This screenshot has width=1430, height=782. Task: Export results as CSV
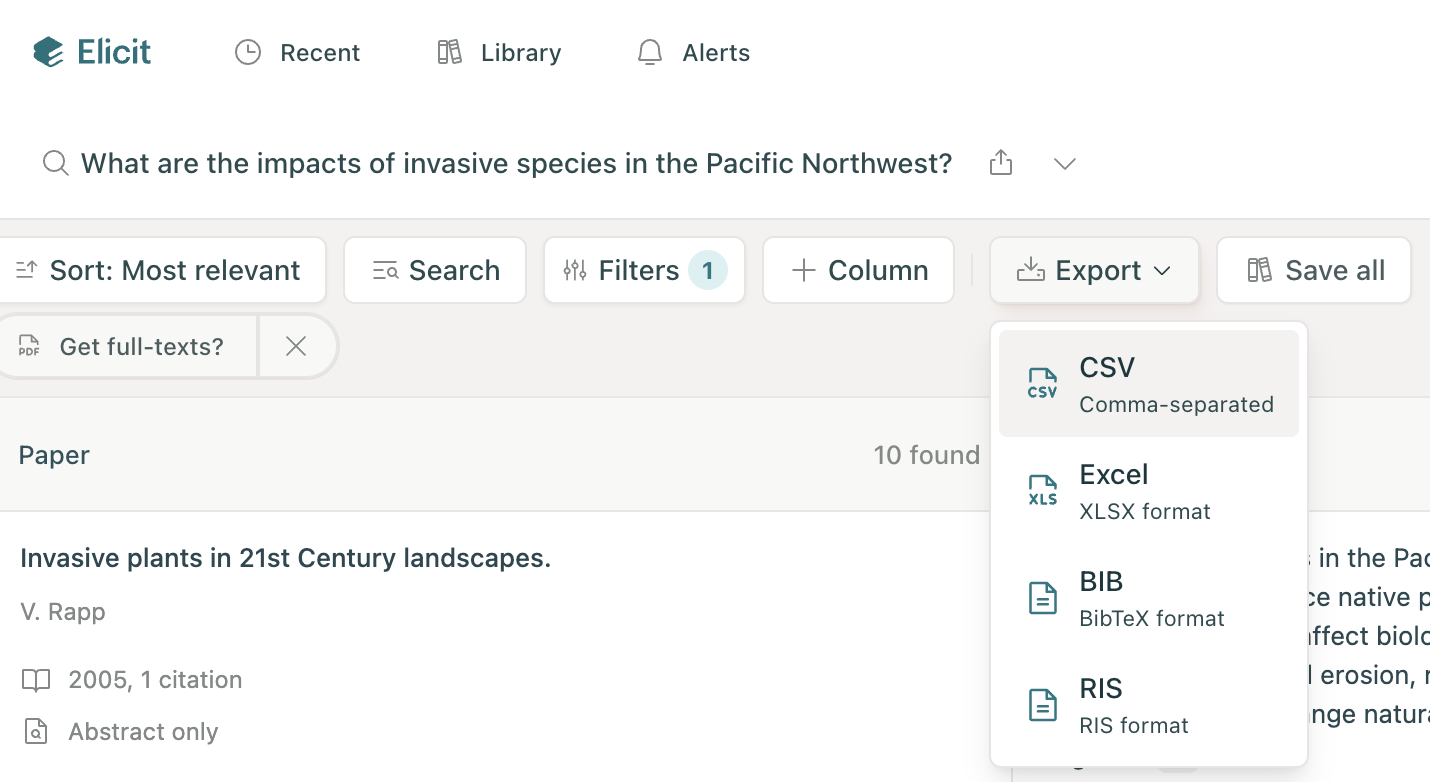tap(1148, 384)
